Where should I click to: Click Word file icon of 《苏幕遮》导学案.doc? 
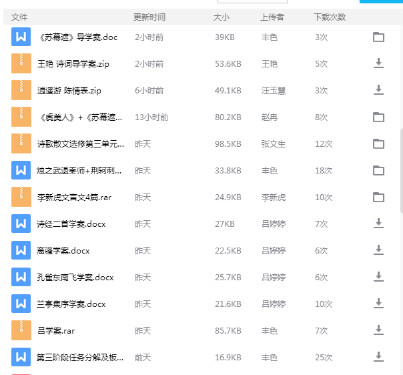[21, 37]
